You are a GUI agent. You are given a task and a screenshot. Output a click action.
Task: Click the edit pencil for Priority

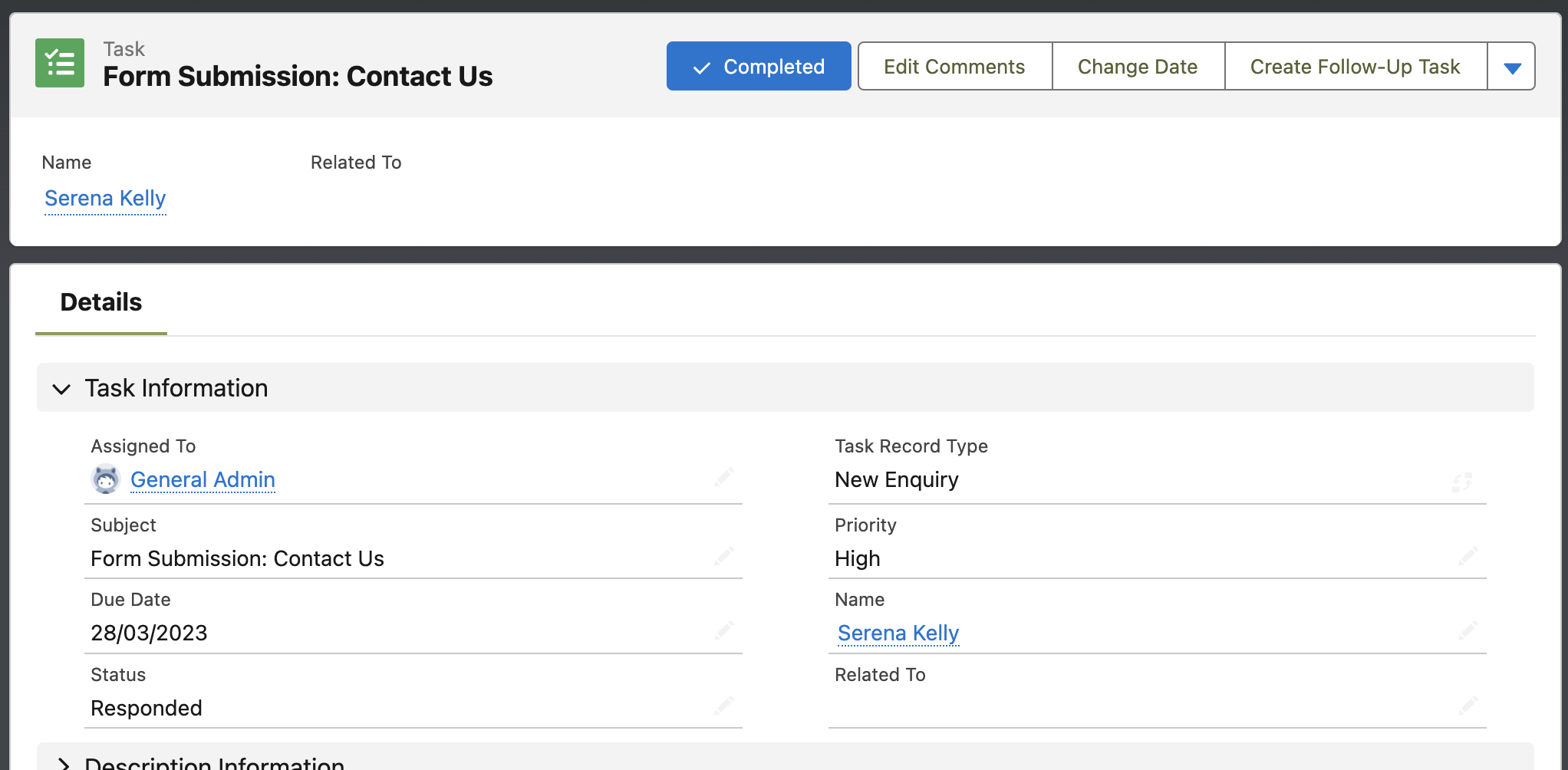[x=1468, y=556]
